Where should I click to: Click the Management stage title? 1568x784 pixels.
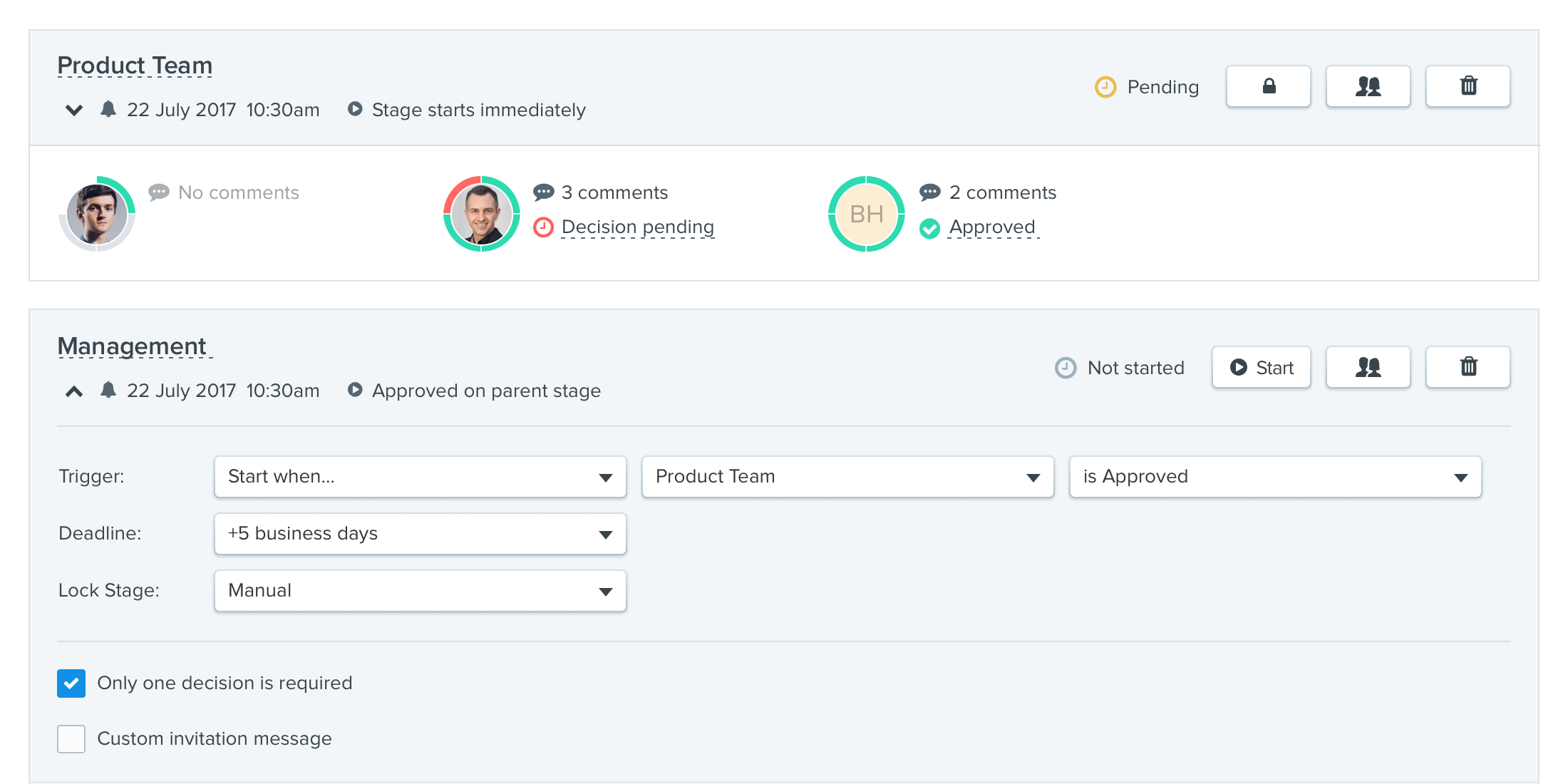click(x=132, y=346)
